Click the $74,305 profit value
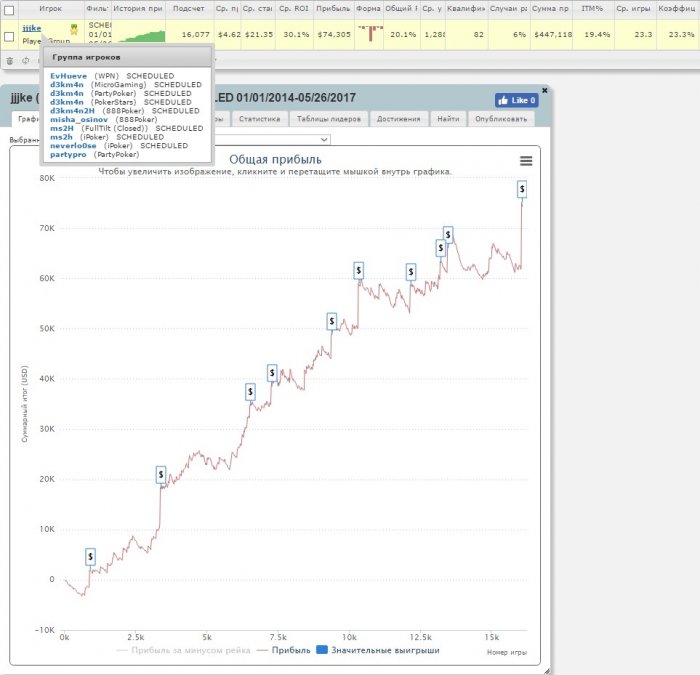The image size is (700, 675). pos(334,34)
